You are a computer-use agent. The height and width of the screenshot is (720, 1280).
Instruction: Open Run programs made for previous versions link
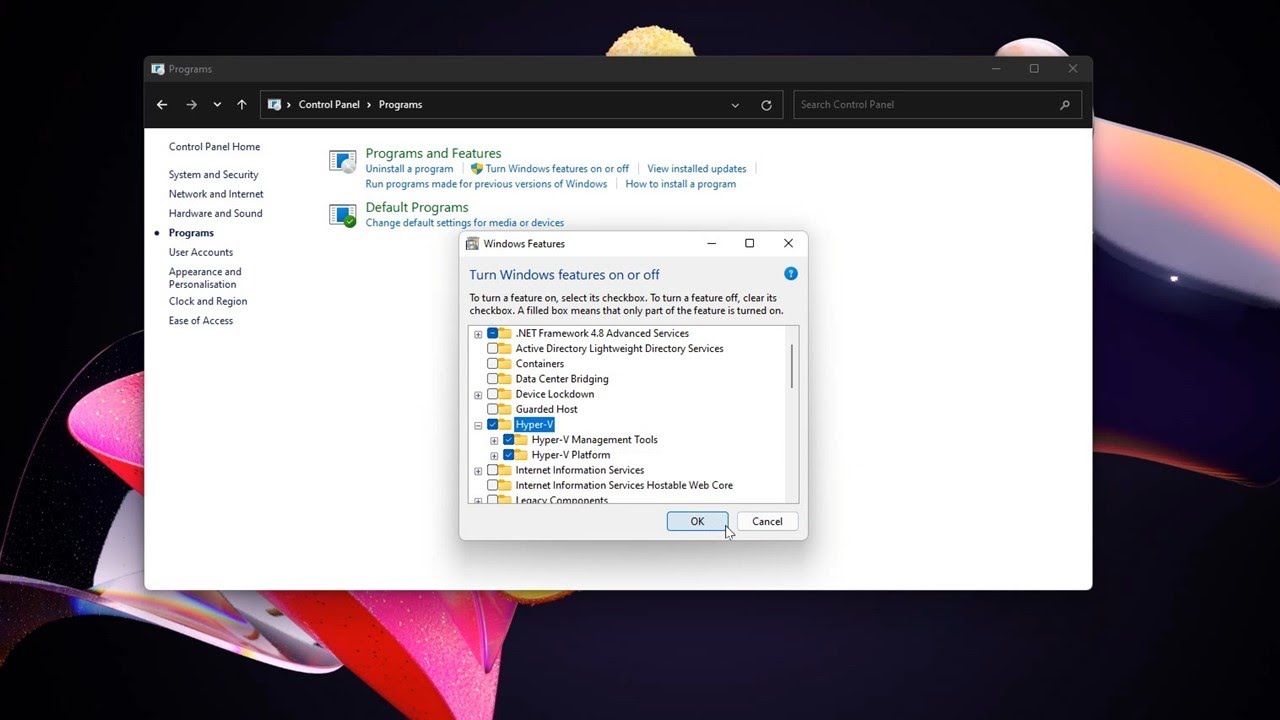(x=486, y=184)
